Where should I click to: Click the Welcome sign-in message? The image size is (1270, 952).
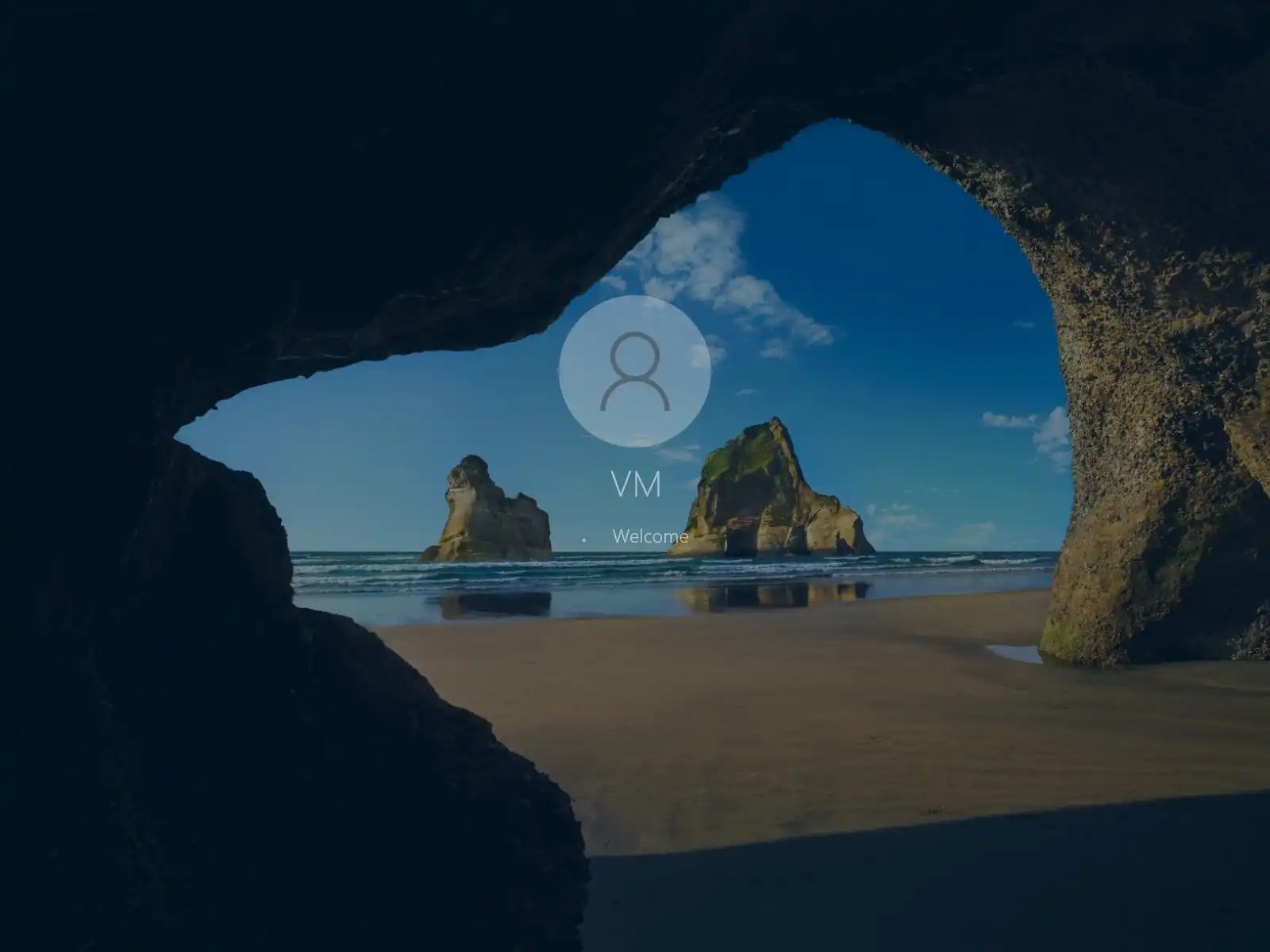(x=650, y=536)
